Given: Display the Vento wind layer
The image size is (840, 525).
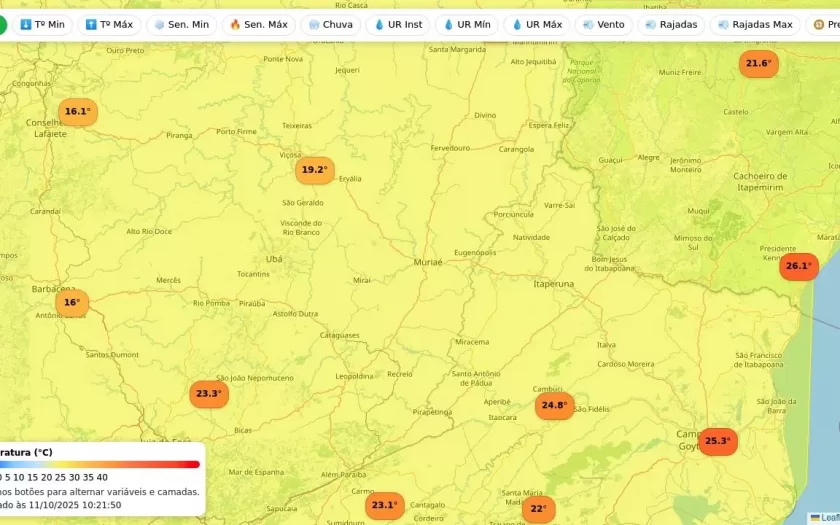Looking at the screenshot, I should (x=603, y=25).
